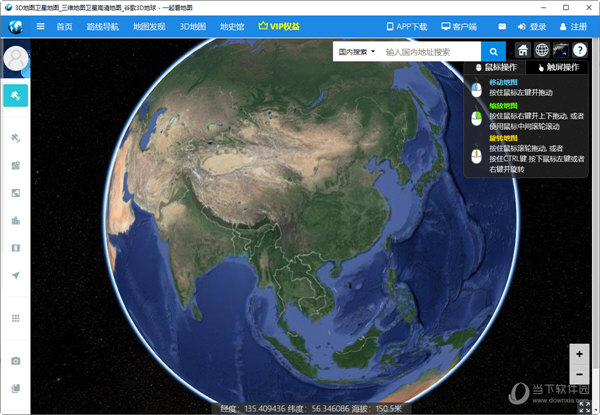Open the apps grid sidebar icon
Image resolution: width=600 pixels, height=415 pixels.
[16, 318]
